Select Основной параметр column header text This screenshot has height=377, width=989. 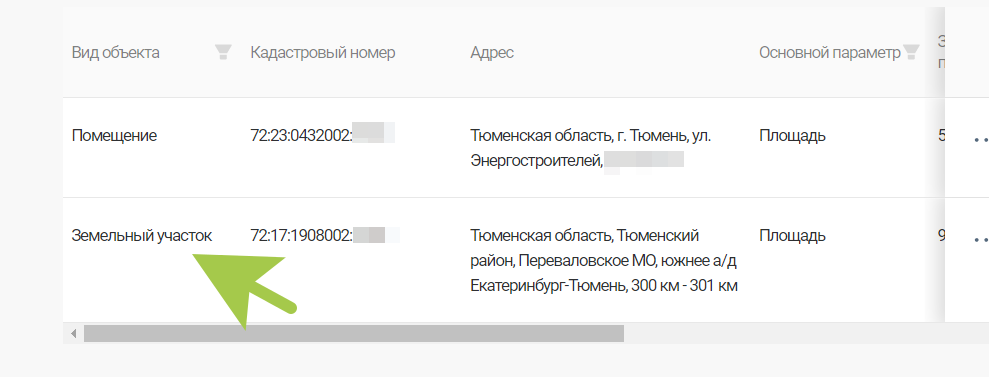829,52
